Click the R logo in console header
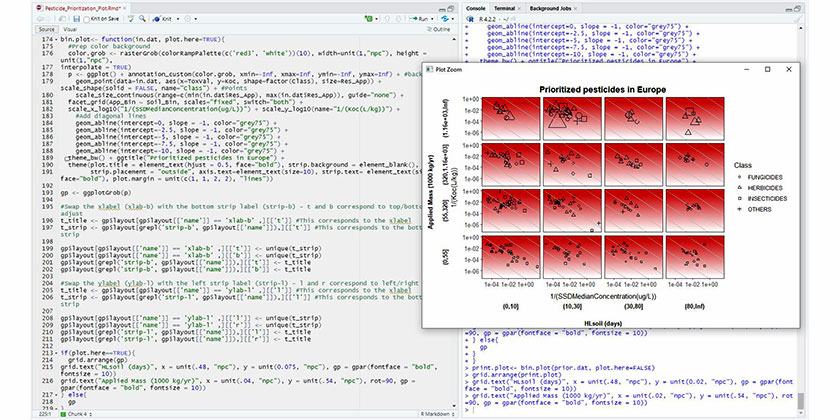The width and height of the screenshot is (840, 420). tap(470, 19)
